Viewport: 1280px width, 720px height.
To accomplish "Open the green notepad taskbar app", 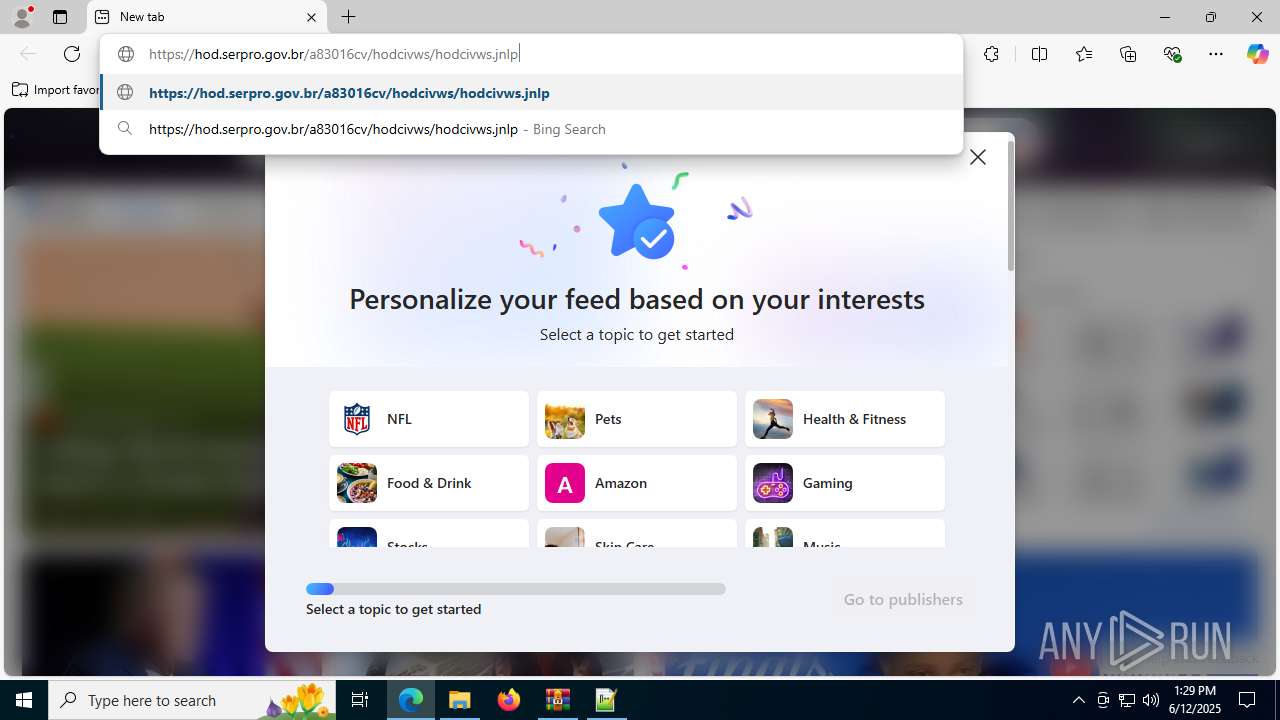I will (x=606, y=700).
